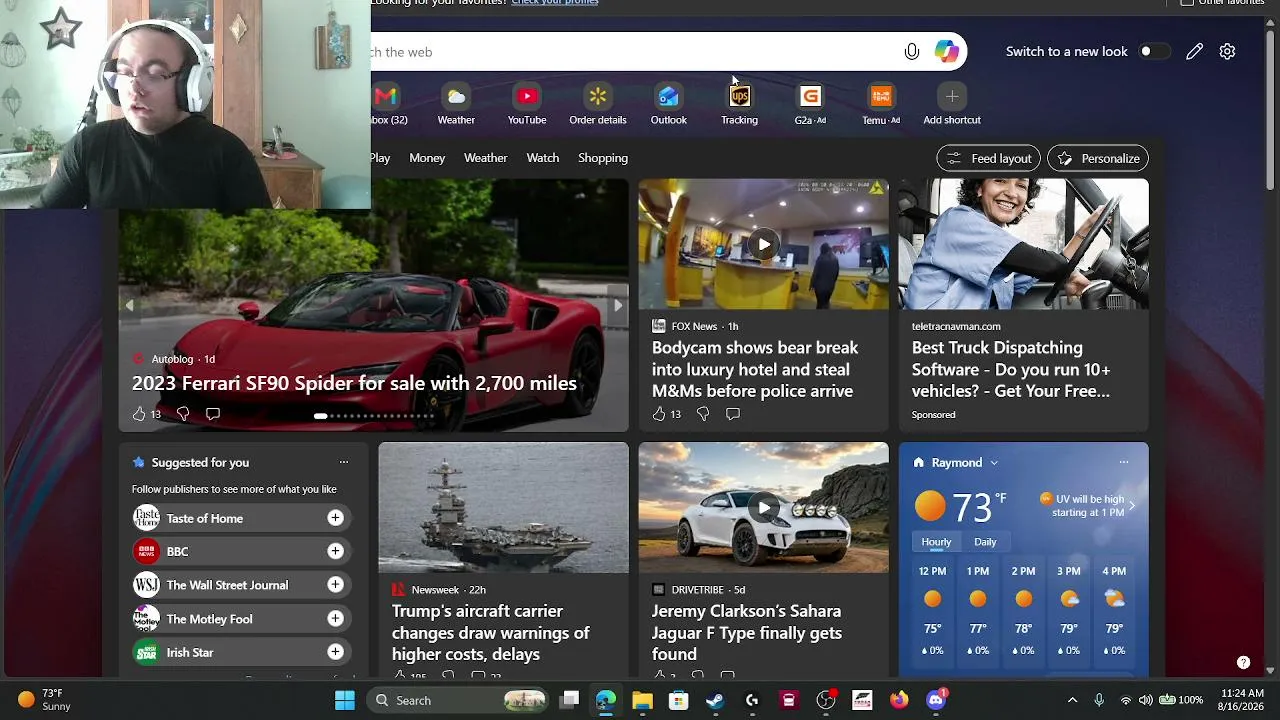Viewport: 1280px width, 720px height.
Task: Open the Best Truck Dispatching Software ad
Action: pyautogui.click(x=1011, y=369)
